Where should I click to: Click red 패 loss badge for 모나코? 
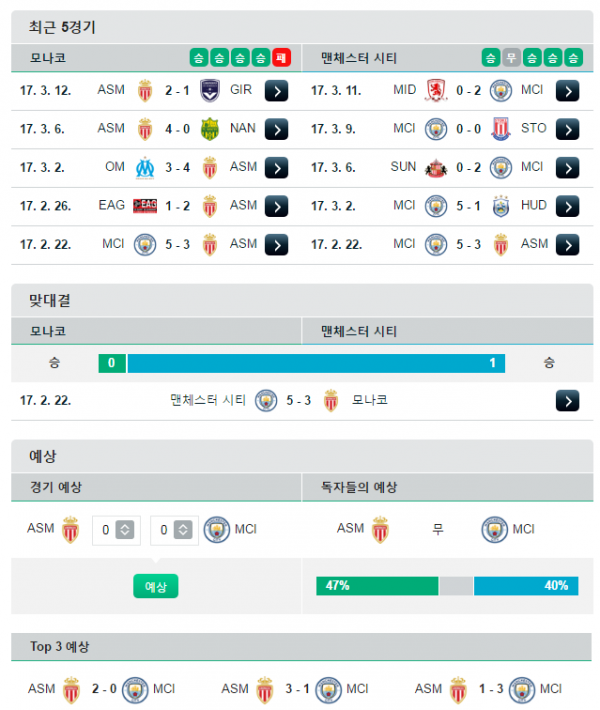coord(281,58)
